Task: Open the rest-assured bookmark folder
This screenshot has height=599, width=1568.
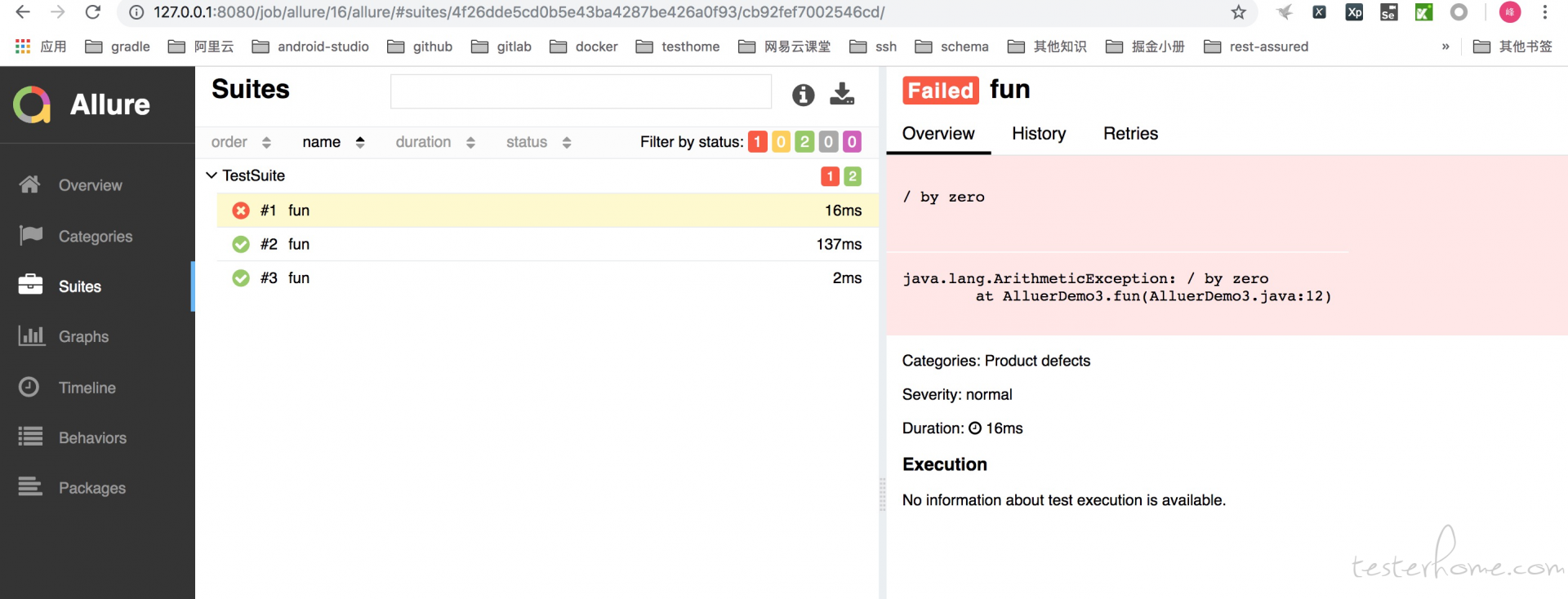Action: (x=1256, y=47)
